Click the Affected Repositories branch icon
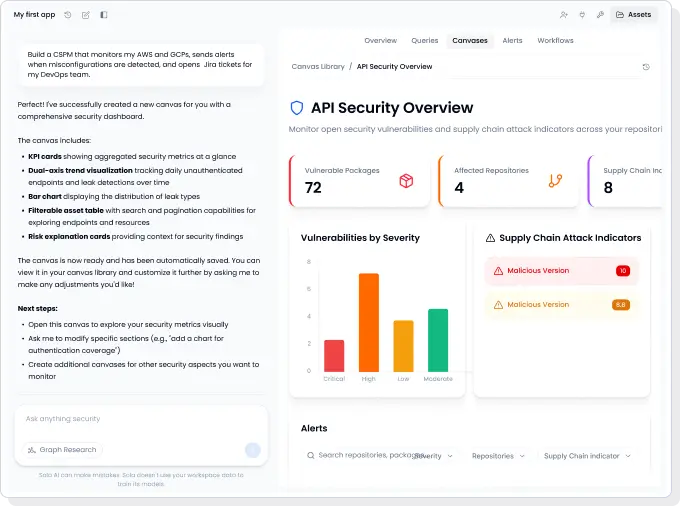Viewport: 680px width, 506px height. click(555, 180)
